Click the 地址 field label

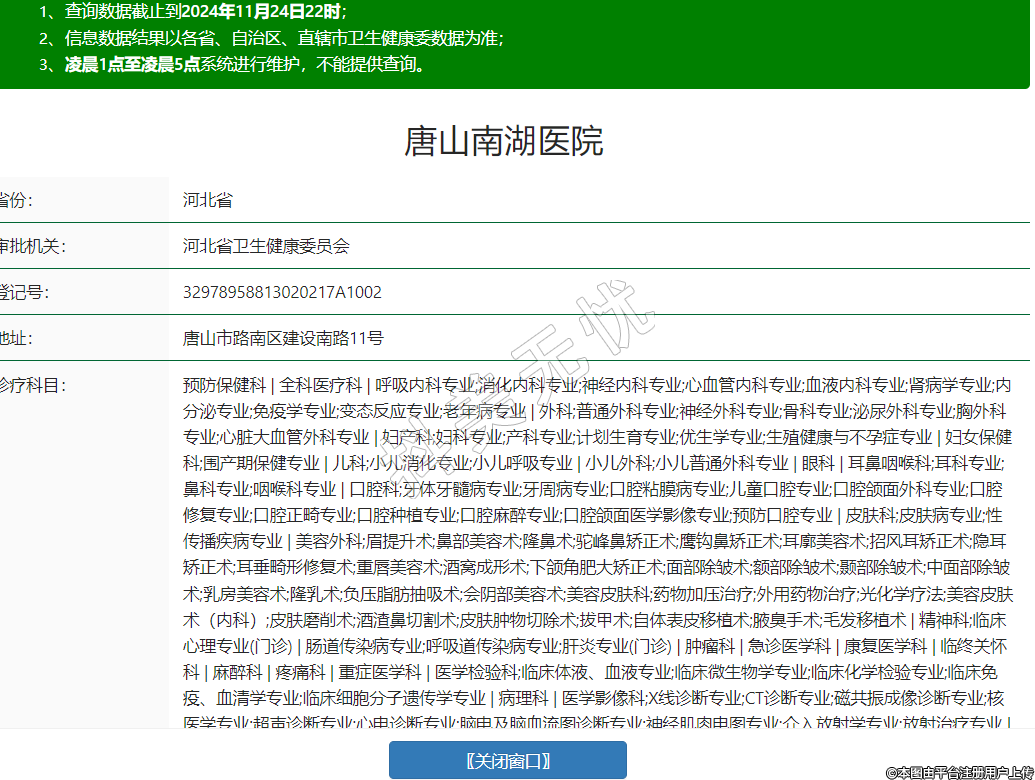pos(16,339)
